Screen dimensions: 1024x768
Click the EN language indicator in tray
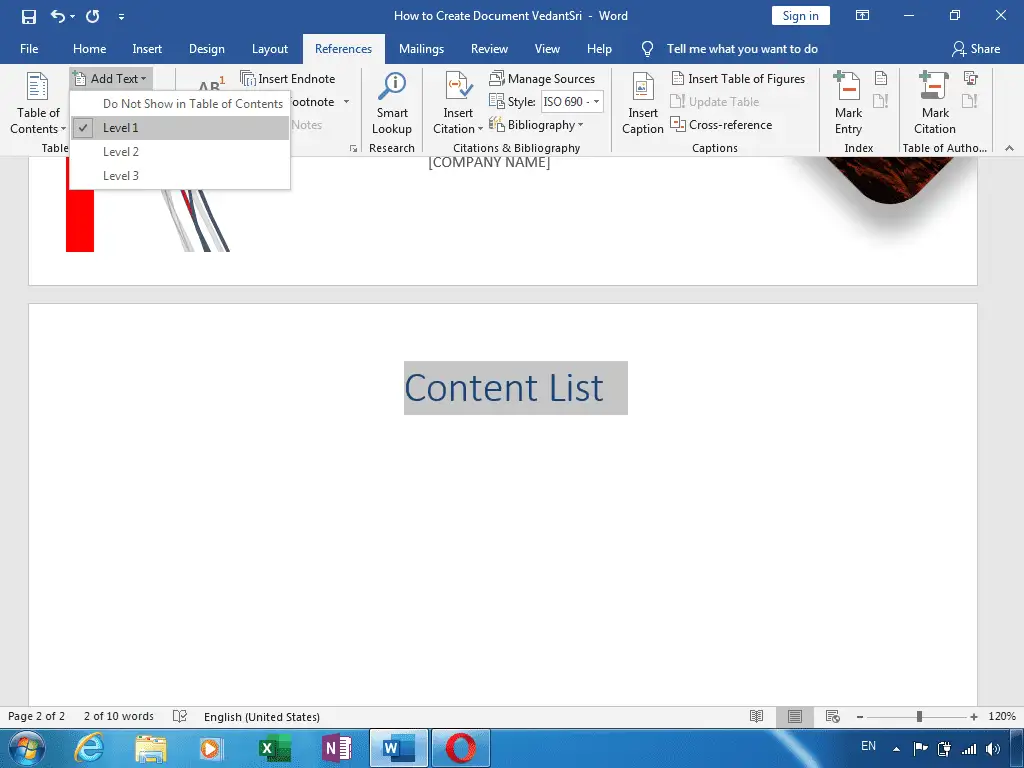tap(869, 746)
